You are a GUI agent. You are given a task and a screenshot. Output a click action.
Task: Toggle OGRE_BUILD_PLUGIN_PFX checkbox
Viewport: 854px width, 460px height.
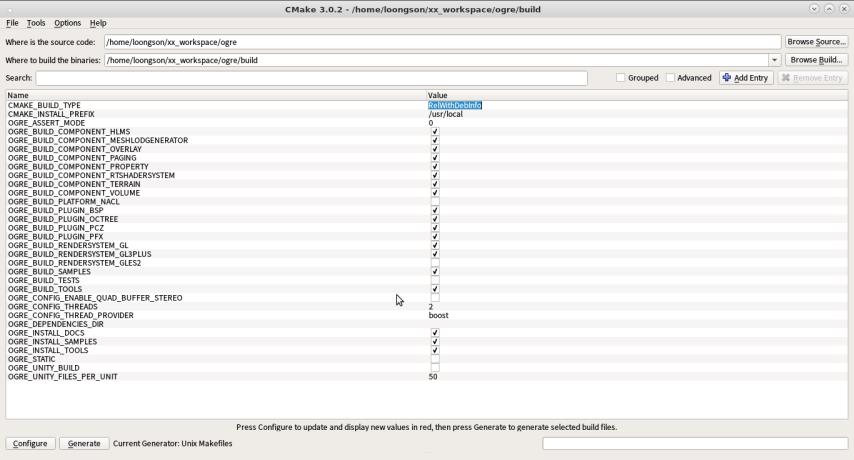pos(435,237)
